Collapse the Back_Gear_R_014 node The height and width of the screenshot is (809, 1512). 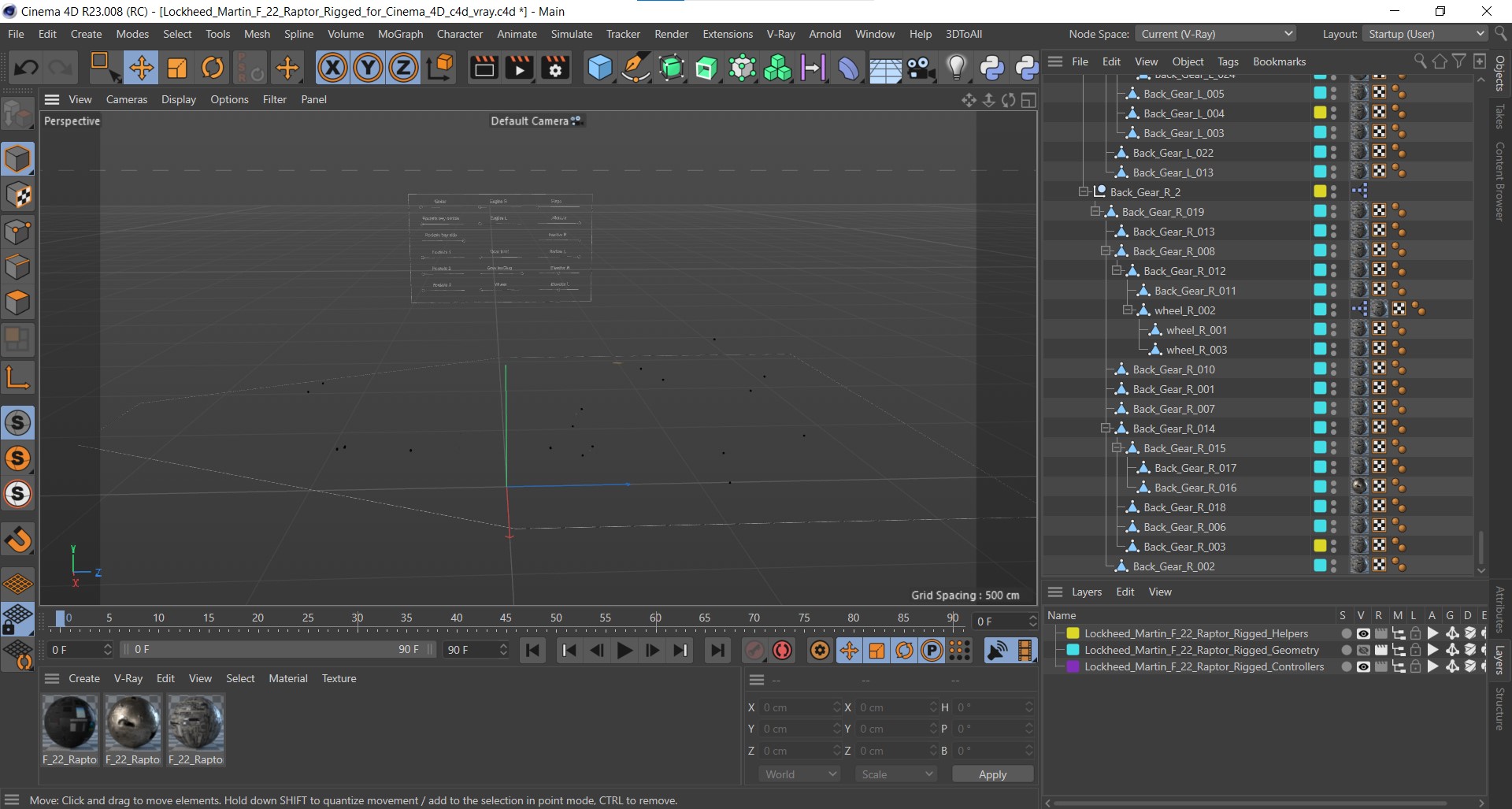click(1106, 428)
